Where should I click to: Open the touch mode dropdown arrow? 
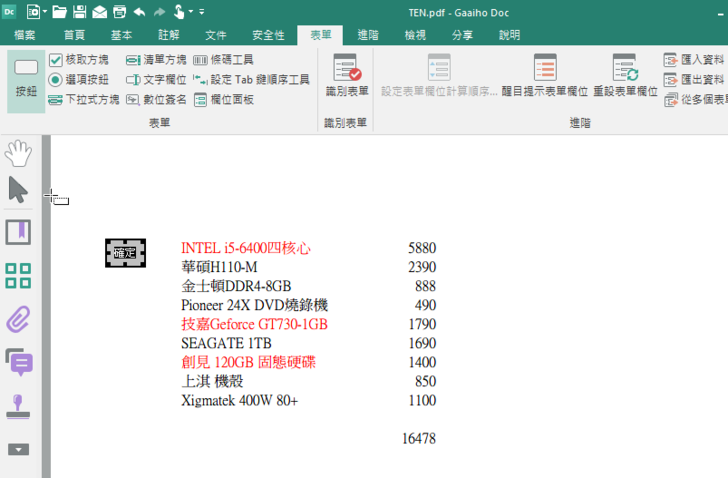point(191,12)
